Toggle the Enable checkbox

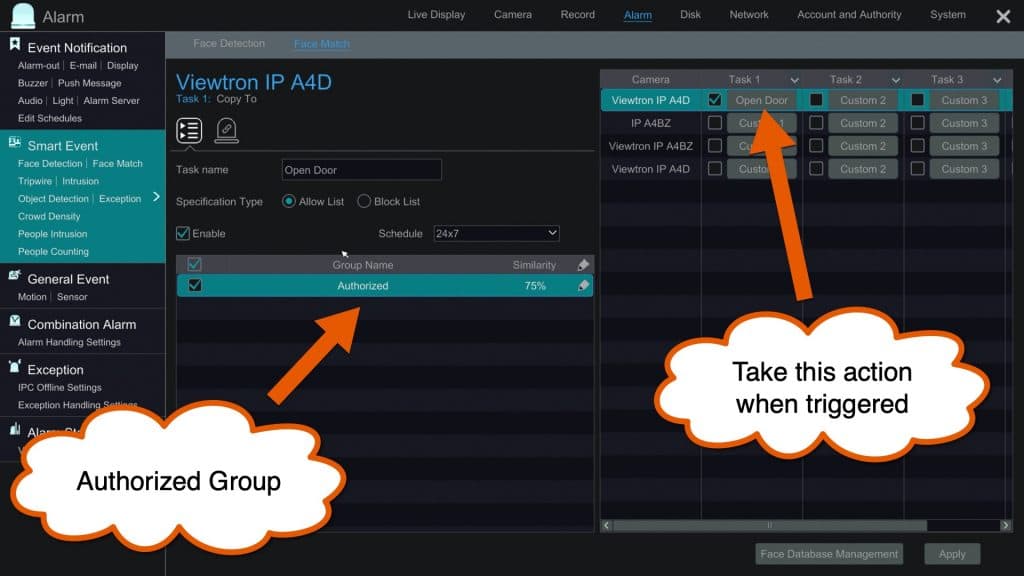[183, 233]
